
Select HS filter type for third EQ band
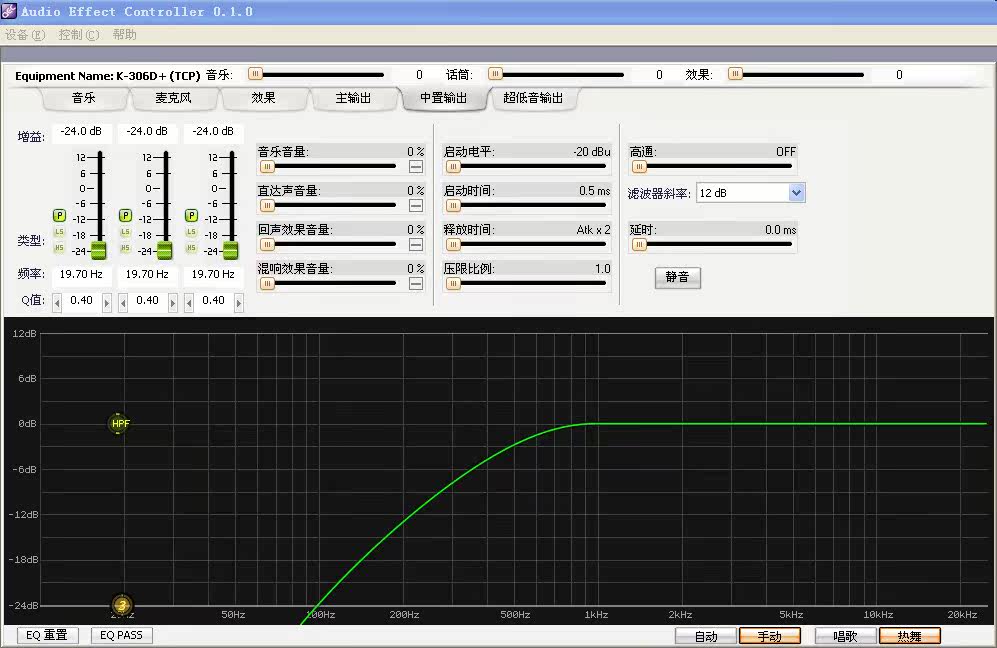coord(191,248)
